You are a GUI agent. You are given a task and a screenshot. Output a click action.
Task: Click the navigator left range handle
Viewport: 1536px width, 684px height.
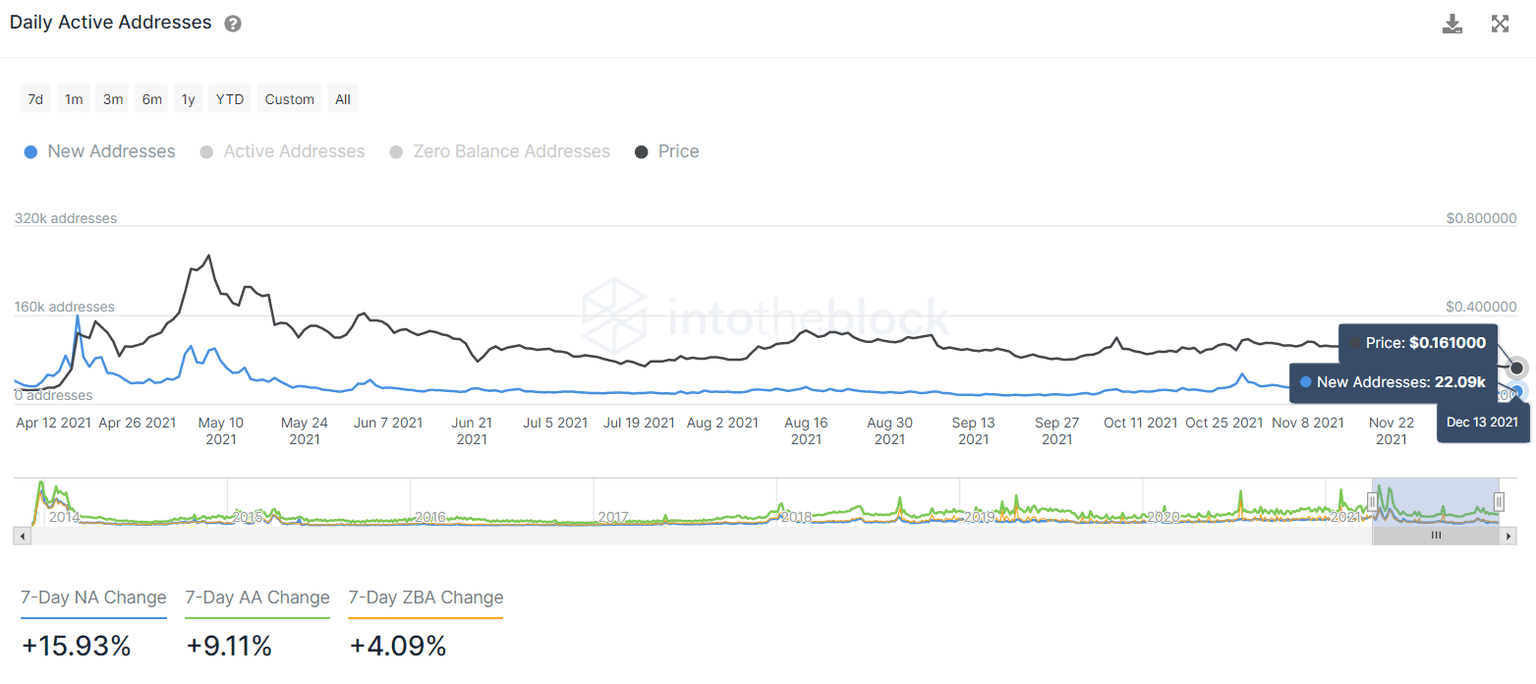[1373, 502]
